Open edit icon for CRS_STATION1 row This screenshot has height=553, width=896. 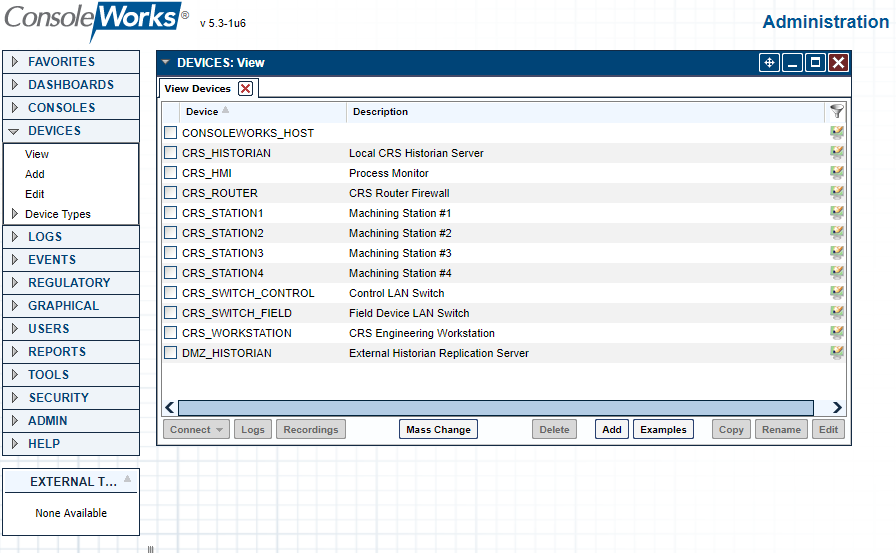pyautogui.click(x=837, y=213)
